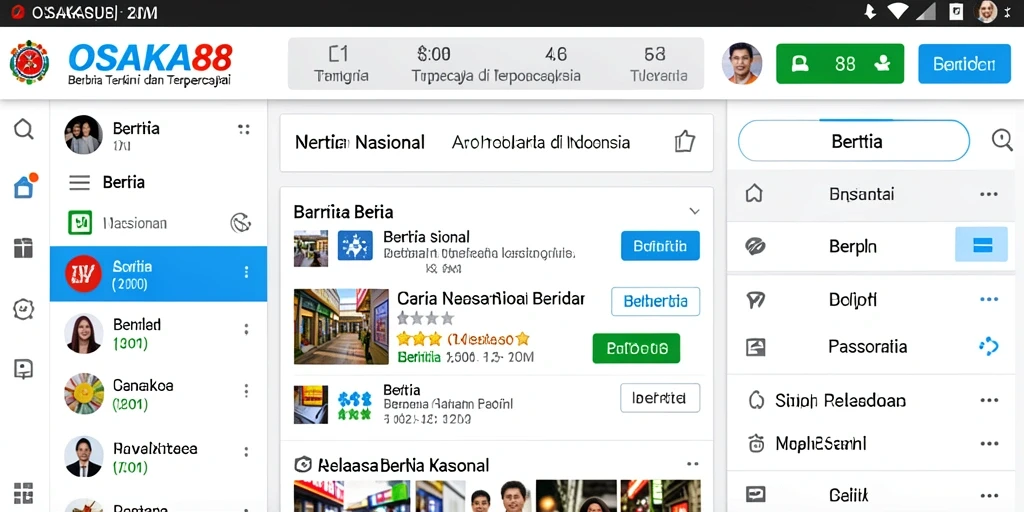Image resolution: width=1024 pixels, height=512 pixels.
Task: Select the Trpecaya di Ierpocagksia tab
Action: point(496,64)
